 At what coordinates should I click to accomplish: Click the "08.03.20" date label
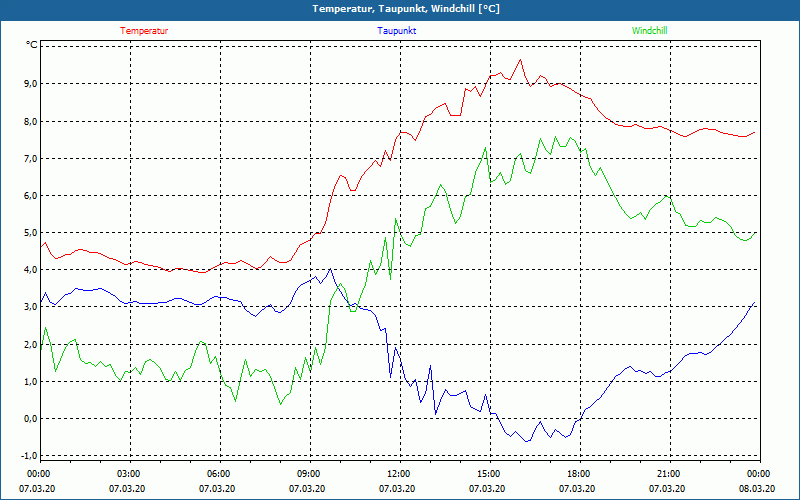pos(757,489)
